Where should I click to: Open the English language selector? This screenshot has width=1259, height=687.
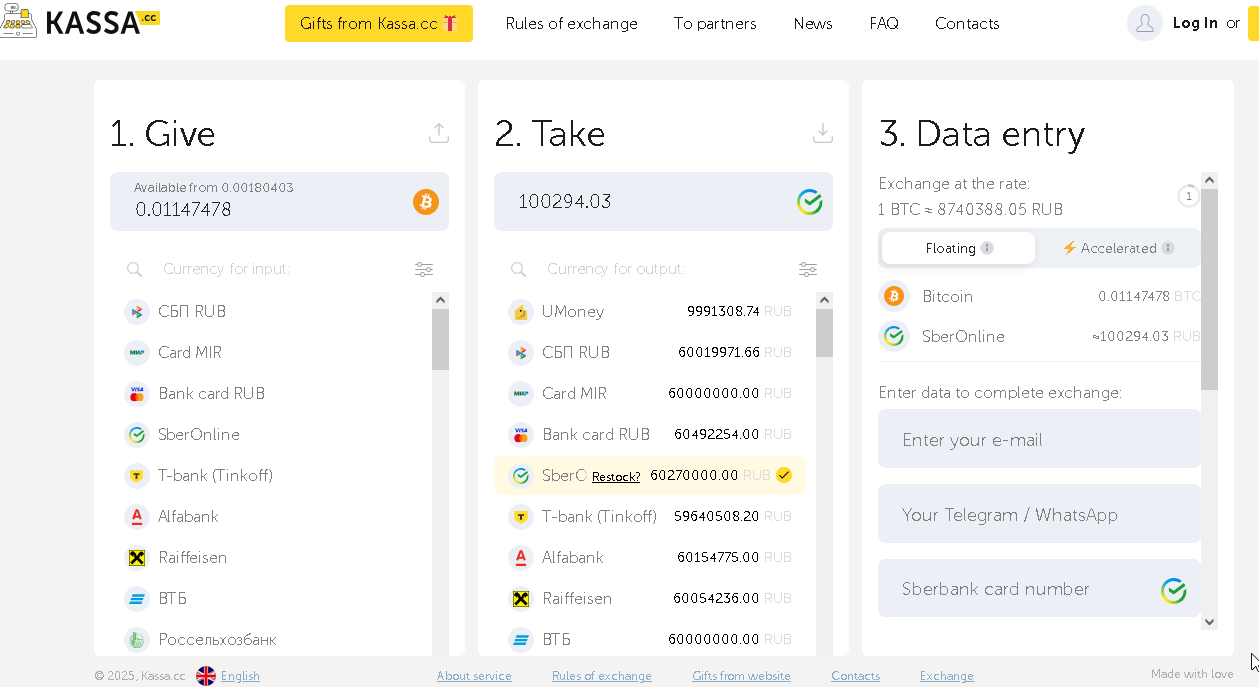[x=240, y=676]
